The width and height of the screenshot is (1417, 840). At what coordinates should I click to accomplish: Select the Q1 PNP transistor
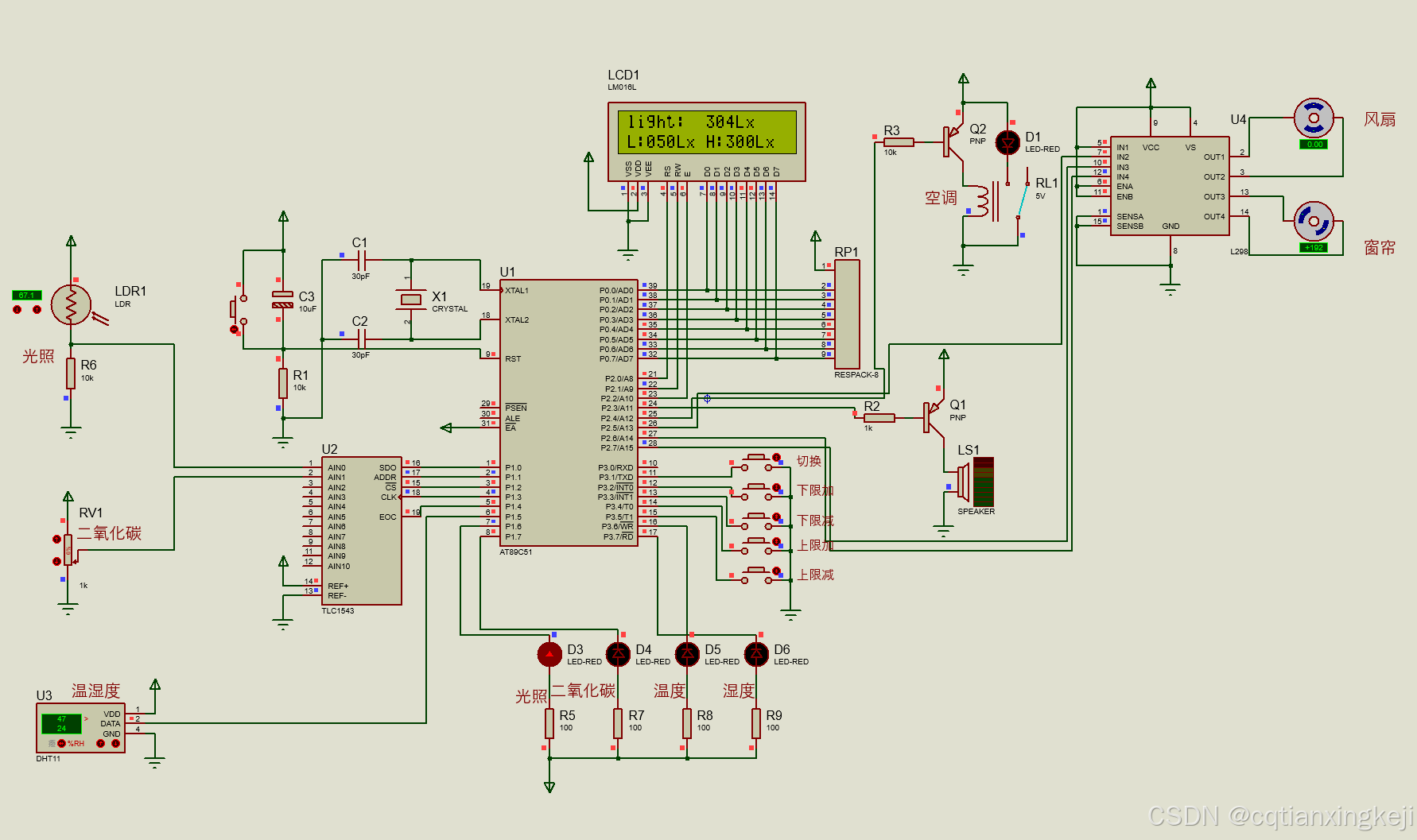click(x=934, y=417)
